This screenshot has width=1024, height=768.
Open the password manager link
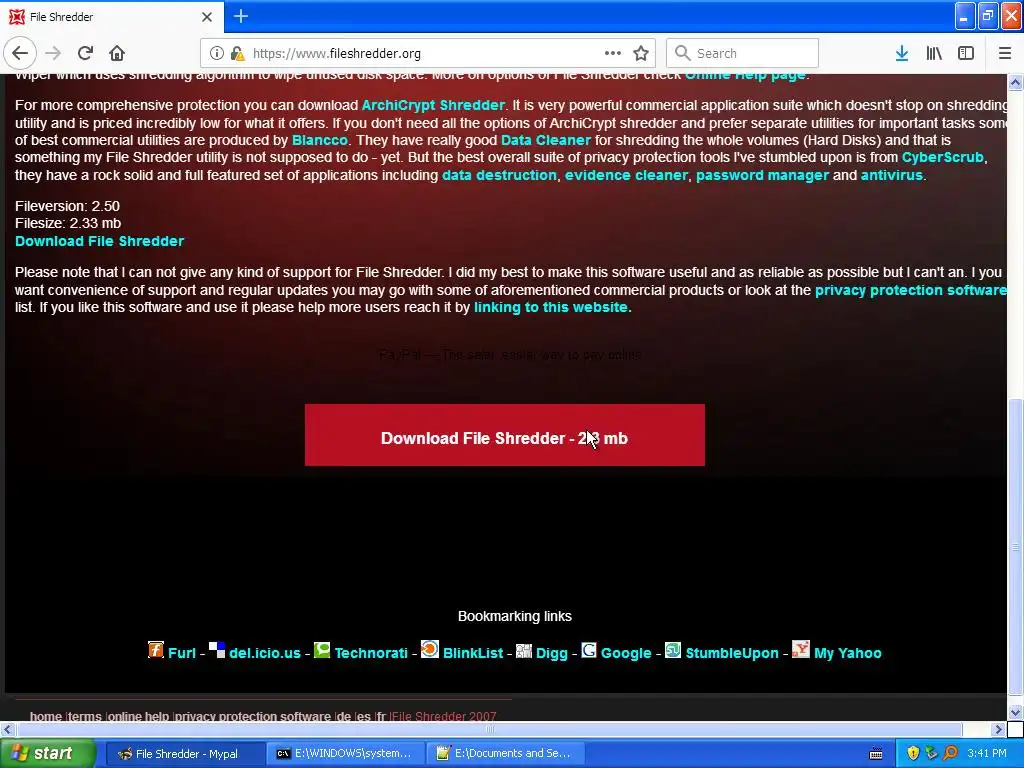[x=762, y=175]
